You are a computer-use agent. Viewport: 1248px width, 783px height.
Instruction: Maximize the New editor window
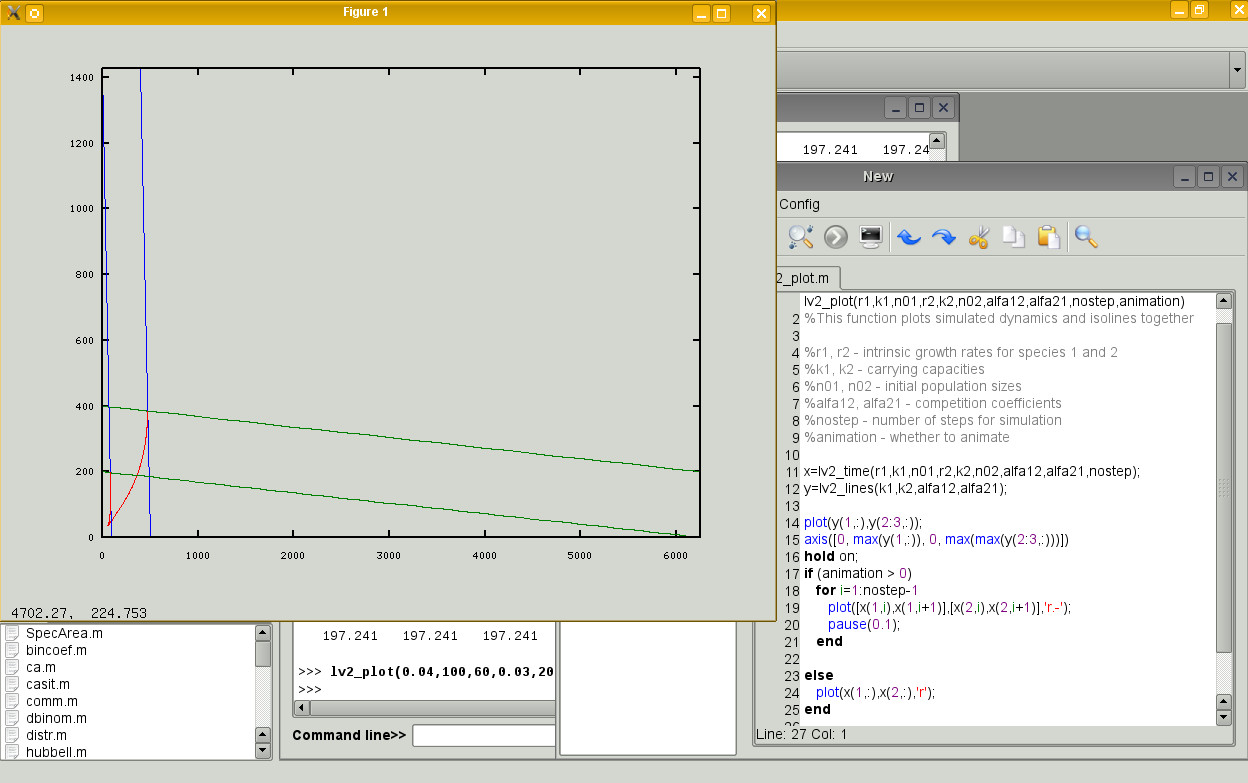[1209, 177]
